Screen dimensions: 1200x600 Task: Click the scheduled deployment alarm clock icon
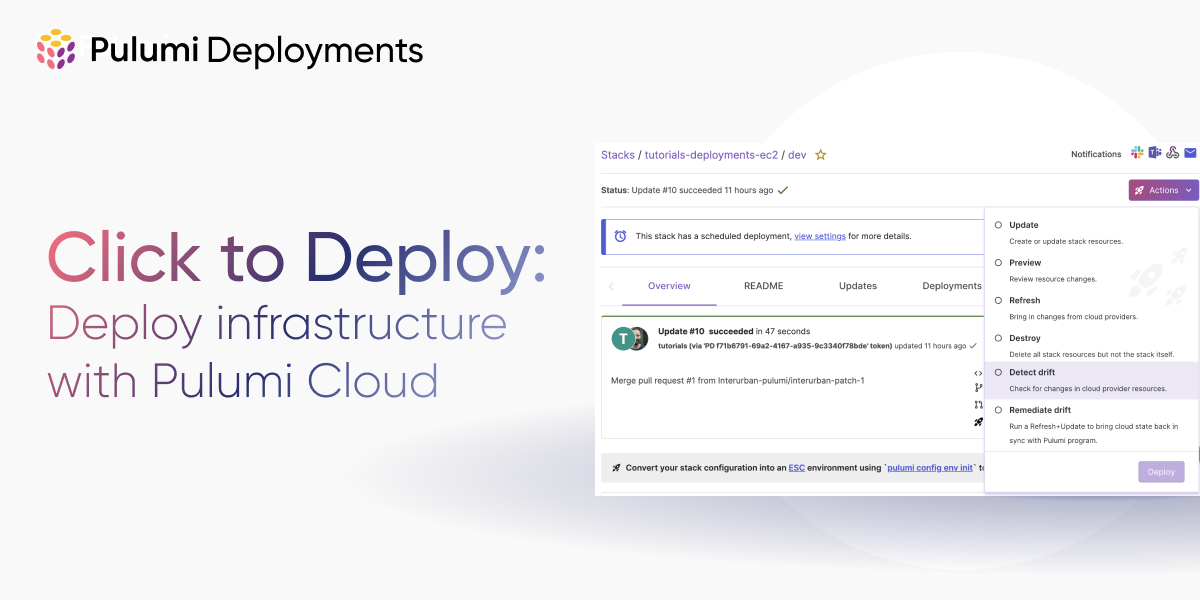pos(620,236)
